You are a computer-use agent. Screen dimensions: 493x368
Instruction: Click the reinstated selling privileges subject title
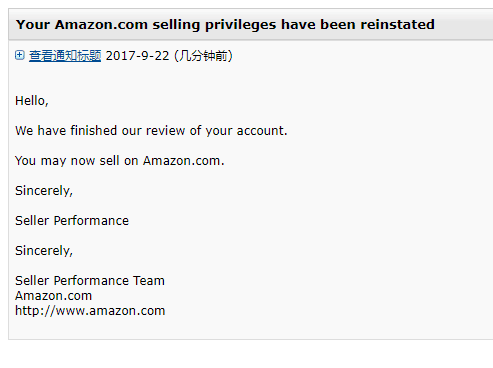(225, 25)
